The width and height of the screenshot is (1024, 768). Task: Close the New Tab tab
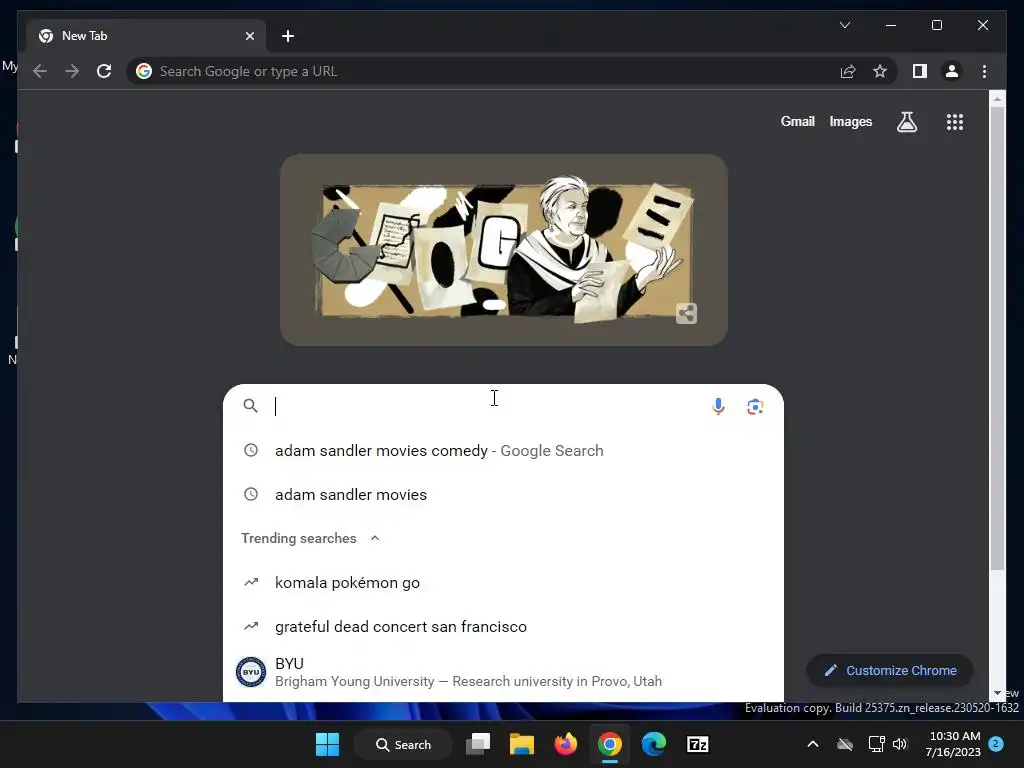pos(249,36)
